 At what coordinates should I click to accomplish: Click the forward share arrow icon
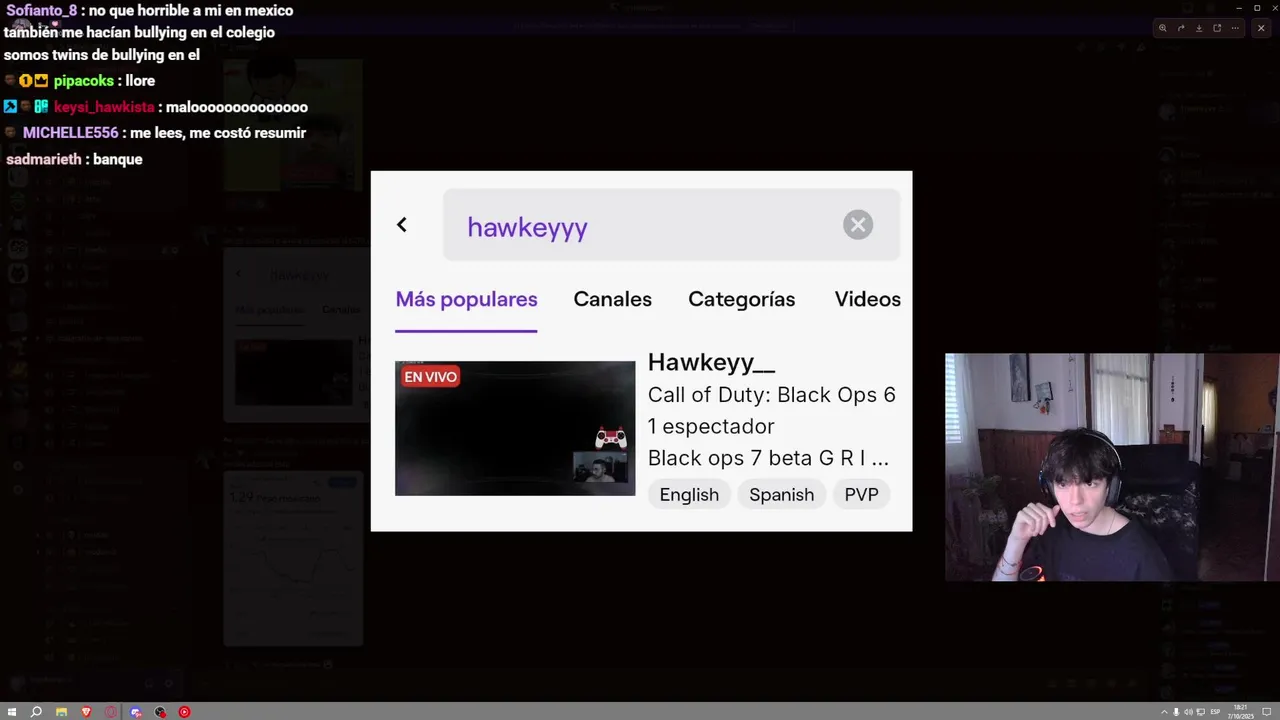(x=1181, y=28)
